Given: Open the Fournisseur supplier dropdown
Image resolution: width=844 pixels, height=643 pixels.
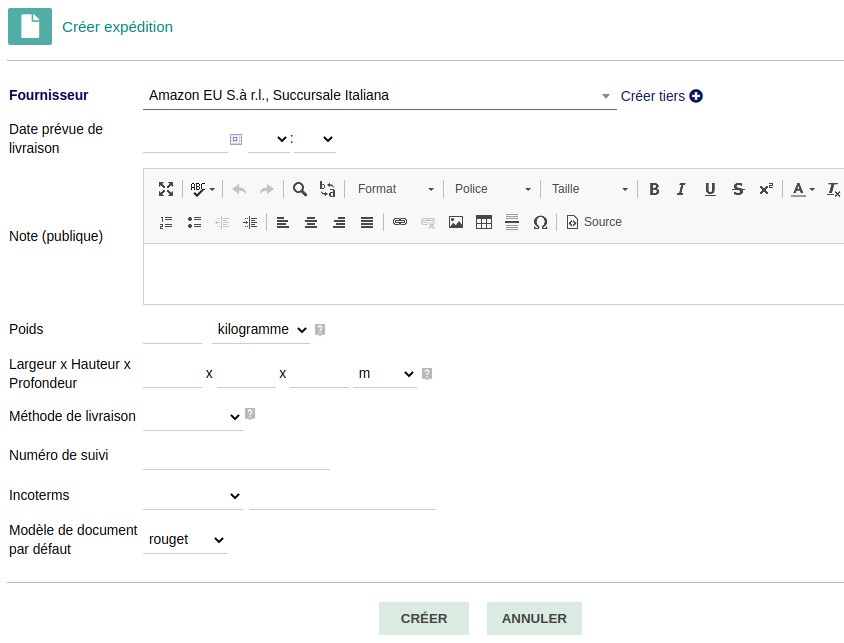Looking at the screenshot, I should tap(379, 96).
